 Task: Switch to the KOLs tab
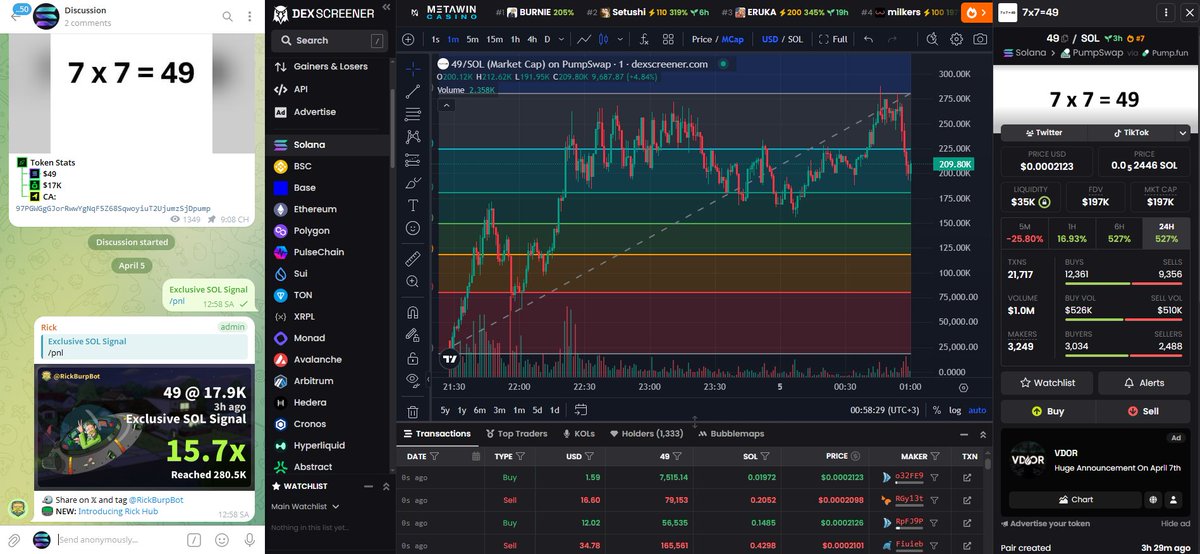pos(579,434)
